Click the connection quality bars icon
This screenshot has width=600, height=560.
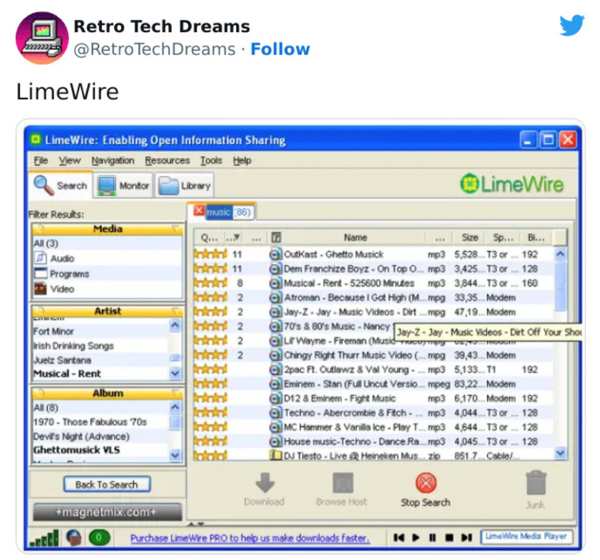pos(44,538)
